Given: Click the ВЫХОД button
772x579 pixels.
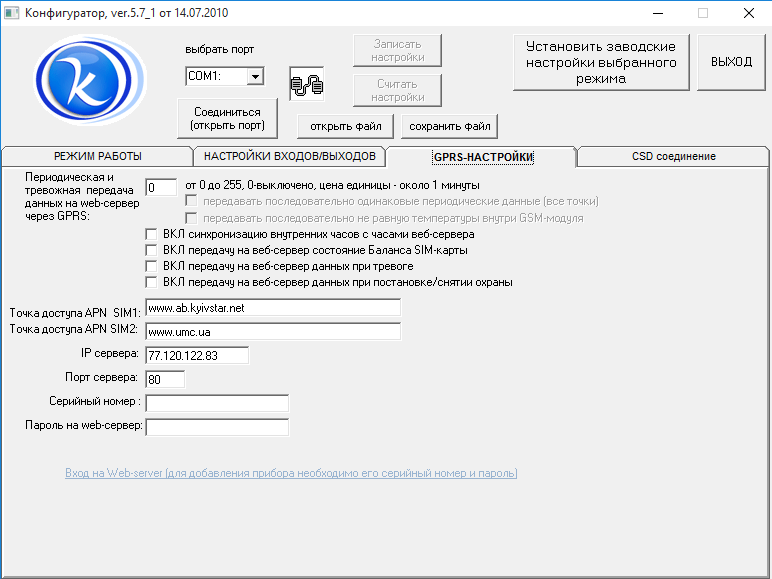Looking at the screenshot, I should tap(731, 62).
